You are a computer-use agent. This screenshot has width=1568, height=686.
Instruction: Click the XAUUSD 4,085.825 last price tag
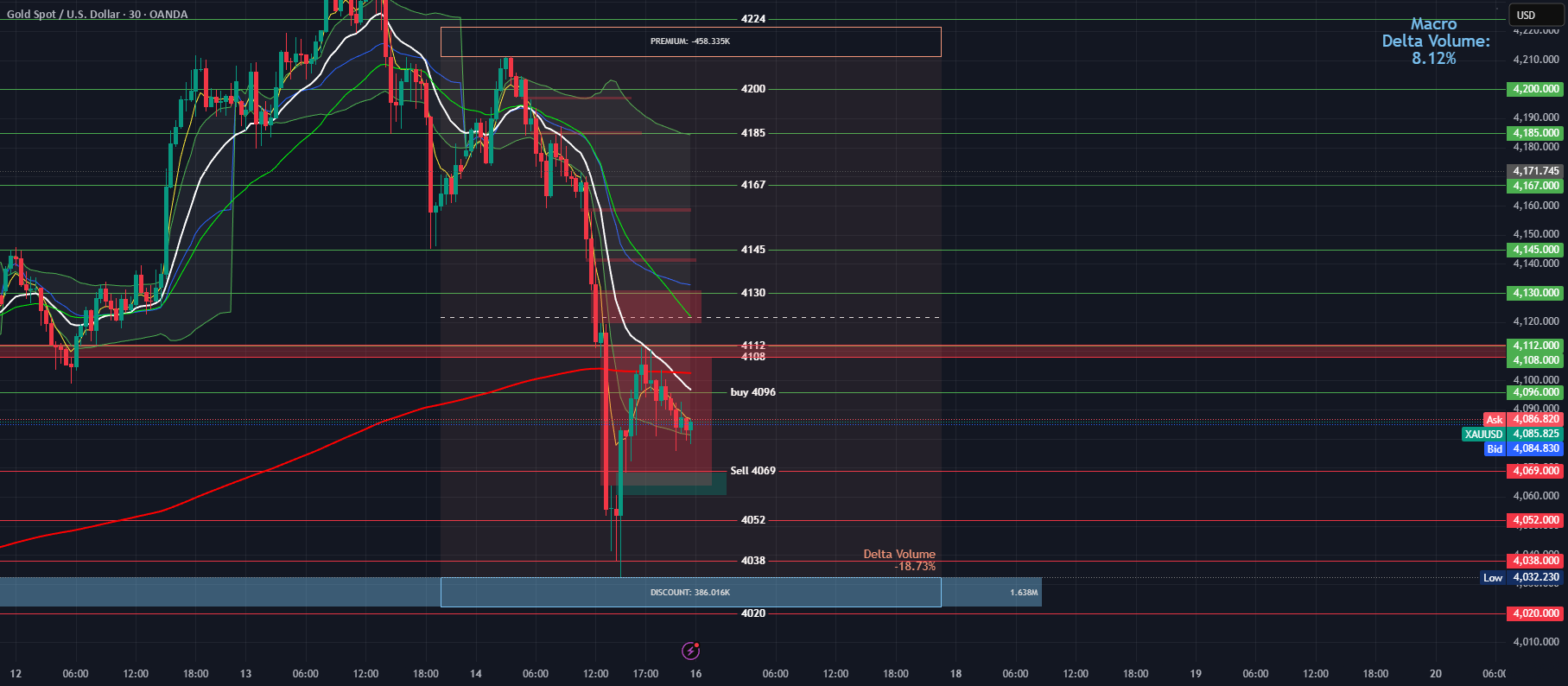[x=1513, y=434]
